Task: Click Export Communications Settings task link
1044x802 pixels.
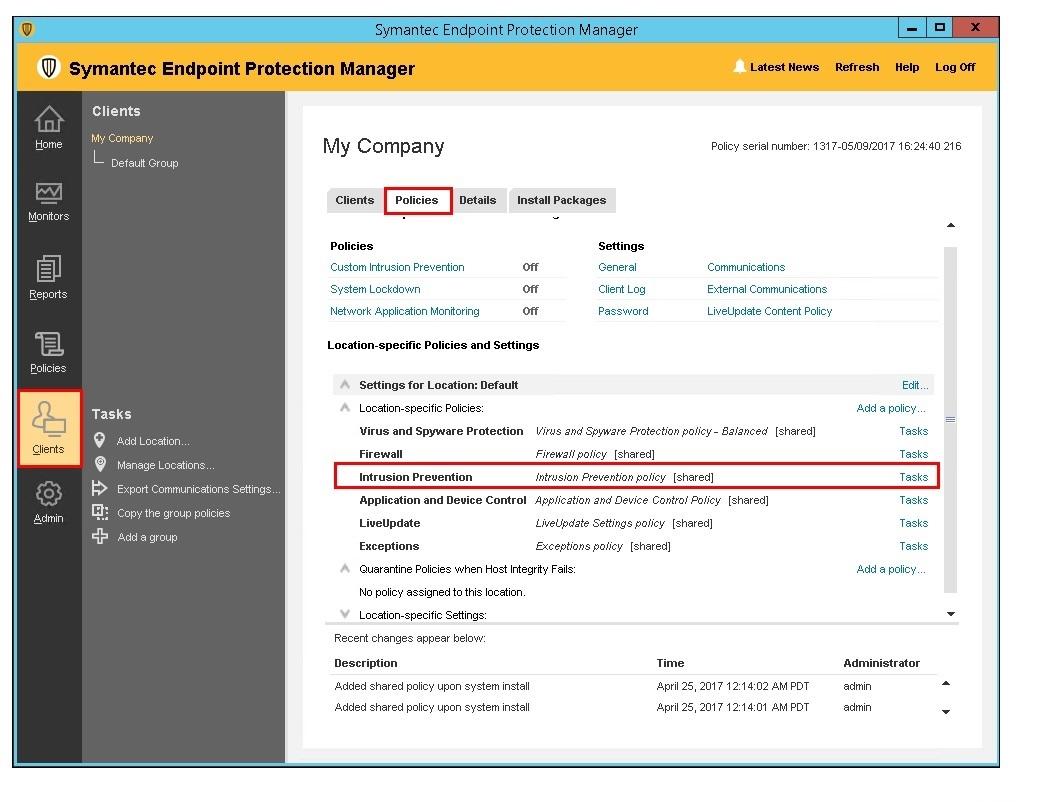Action: coord(198,489)
